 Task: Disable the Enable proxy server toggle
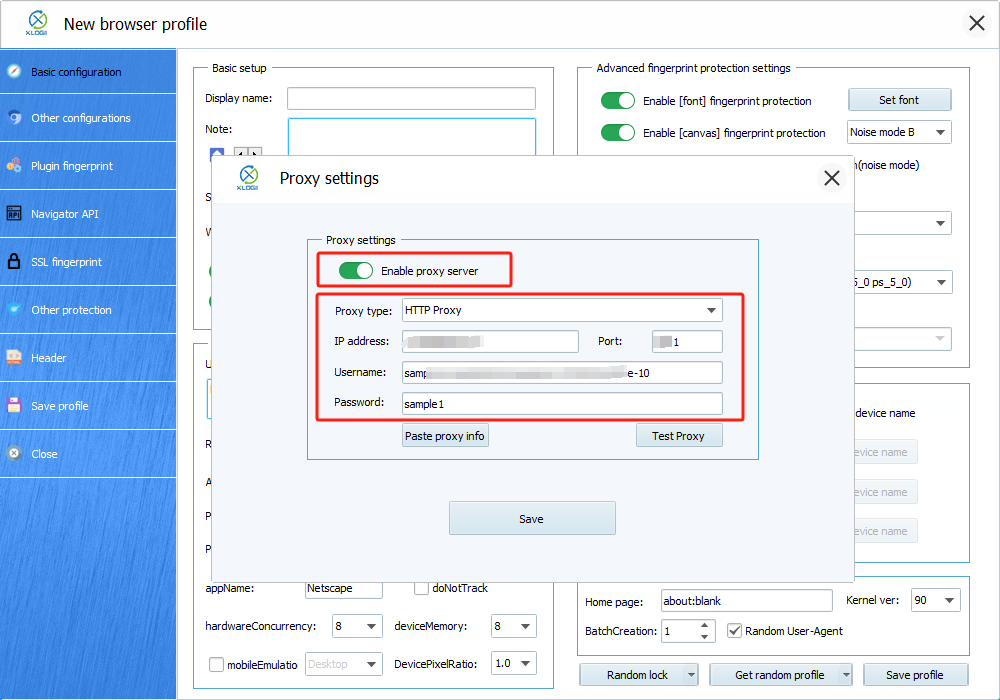[356, 271]
